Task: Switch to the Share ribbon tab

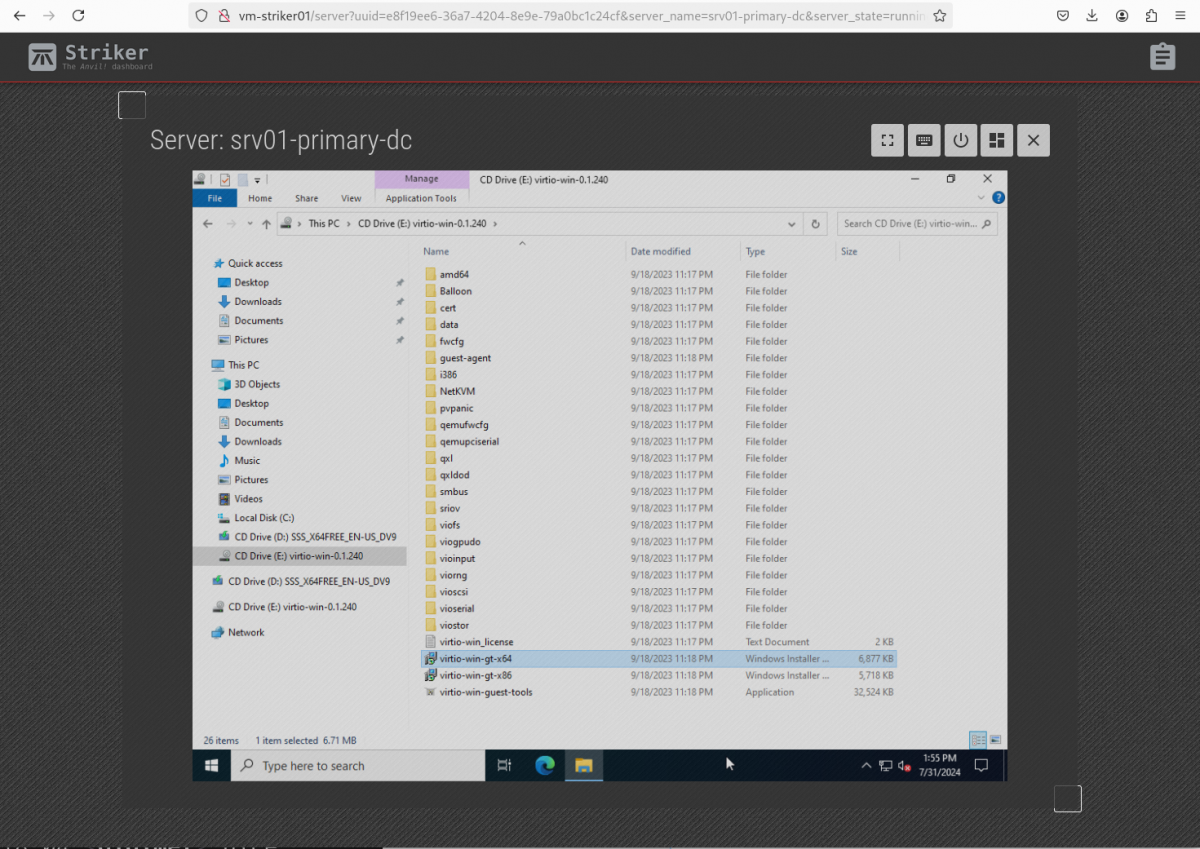Action: 306,198
